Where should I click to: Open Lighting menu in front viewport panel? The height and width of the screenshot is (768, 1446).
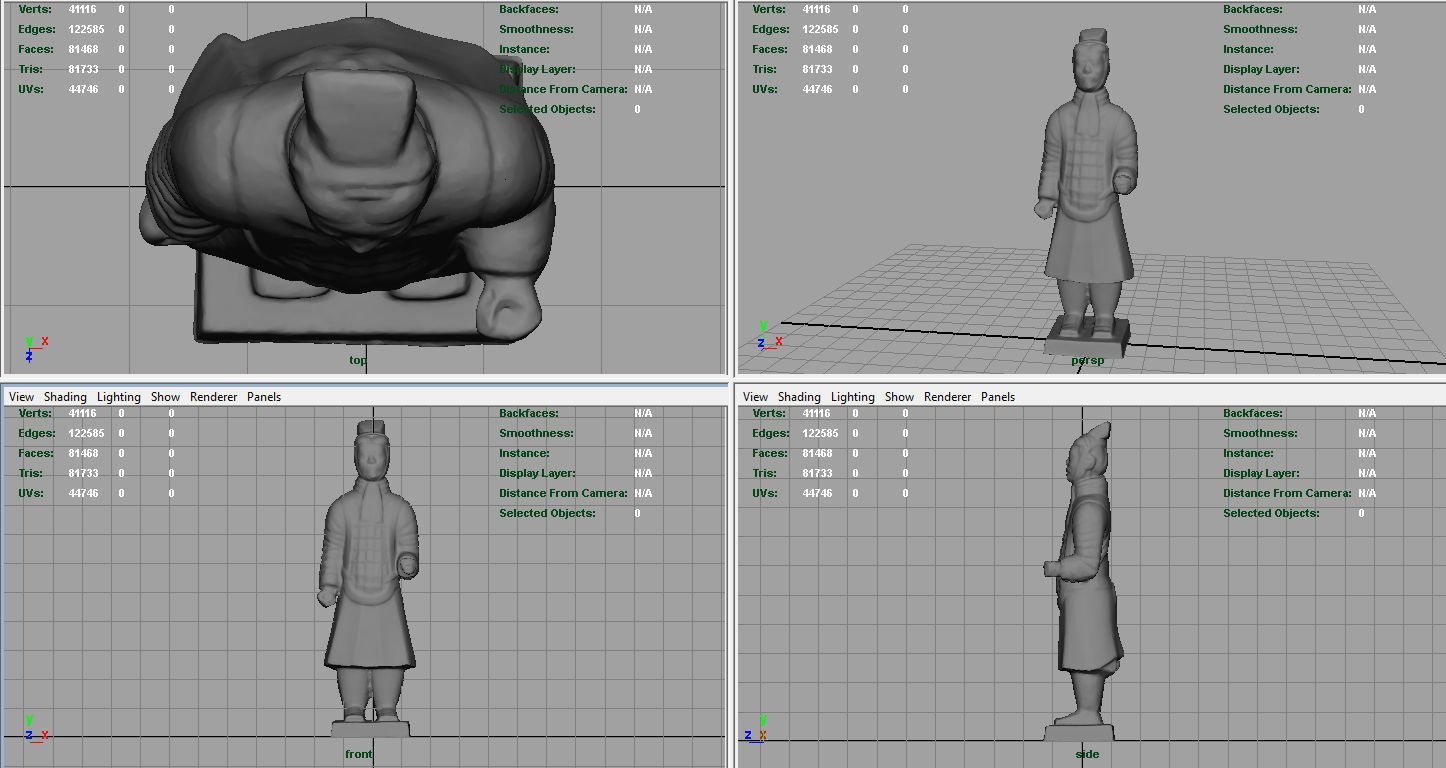pyautogui.click(x=119, y=397)
